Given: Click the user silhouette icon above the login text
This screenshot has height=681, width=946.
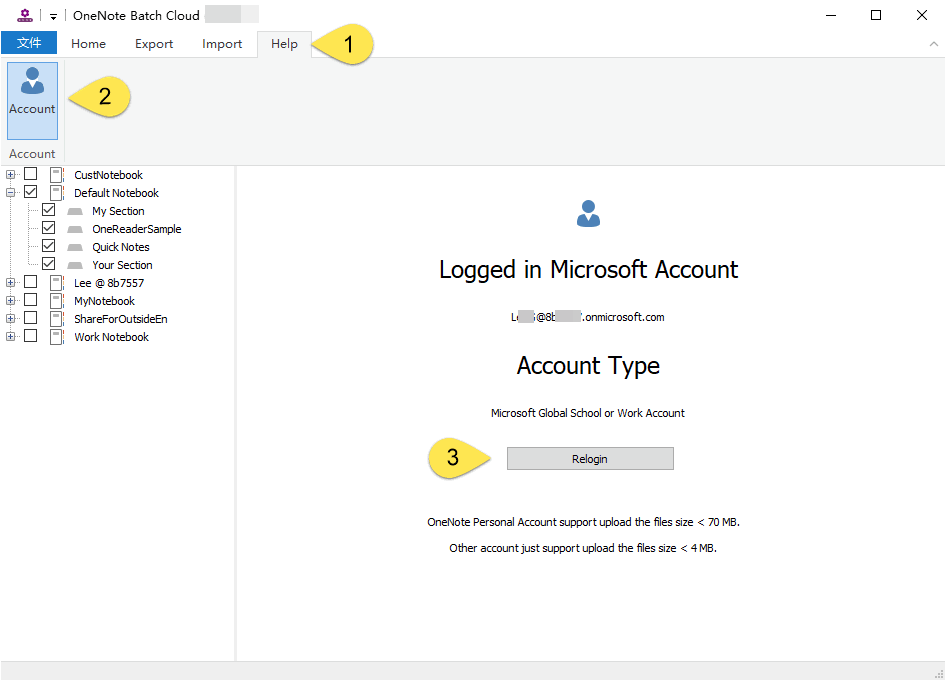Looking at the screenshot, I should [x=588, y=212].
